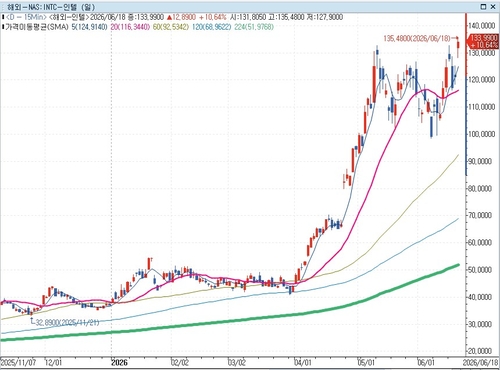The image size is (500, 370).
Task: Click the 60,0000 price axis label
Action: click(x=480, y=243)
